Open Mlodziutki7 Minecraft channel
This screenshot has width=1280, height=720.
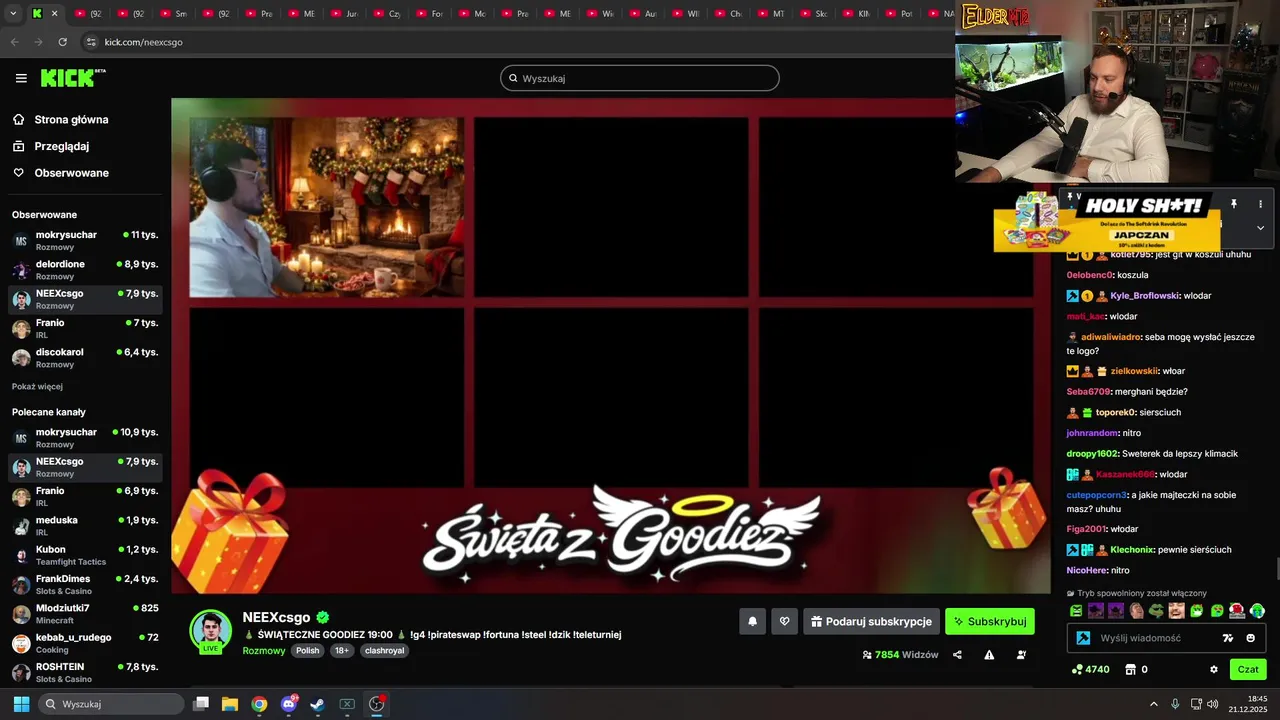point(85,614)
